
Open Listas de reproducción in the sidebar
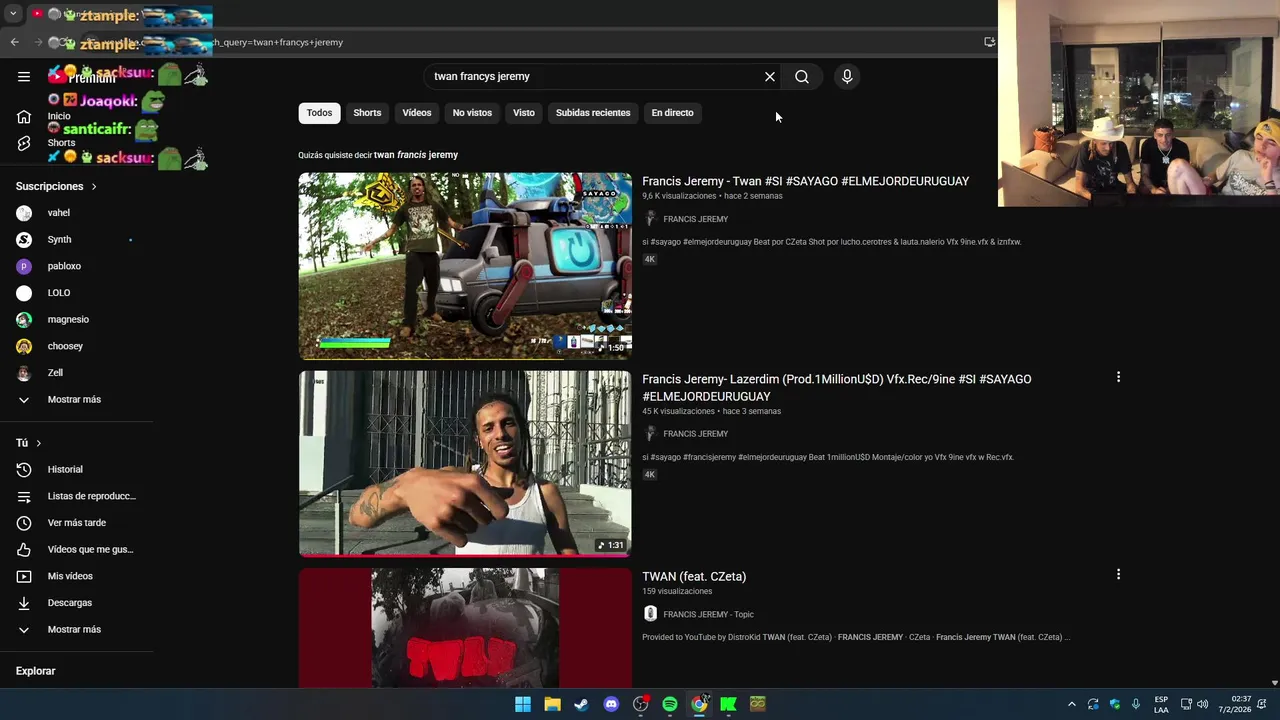point(77,496)
